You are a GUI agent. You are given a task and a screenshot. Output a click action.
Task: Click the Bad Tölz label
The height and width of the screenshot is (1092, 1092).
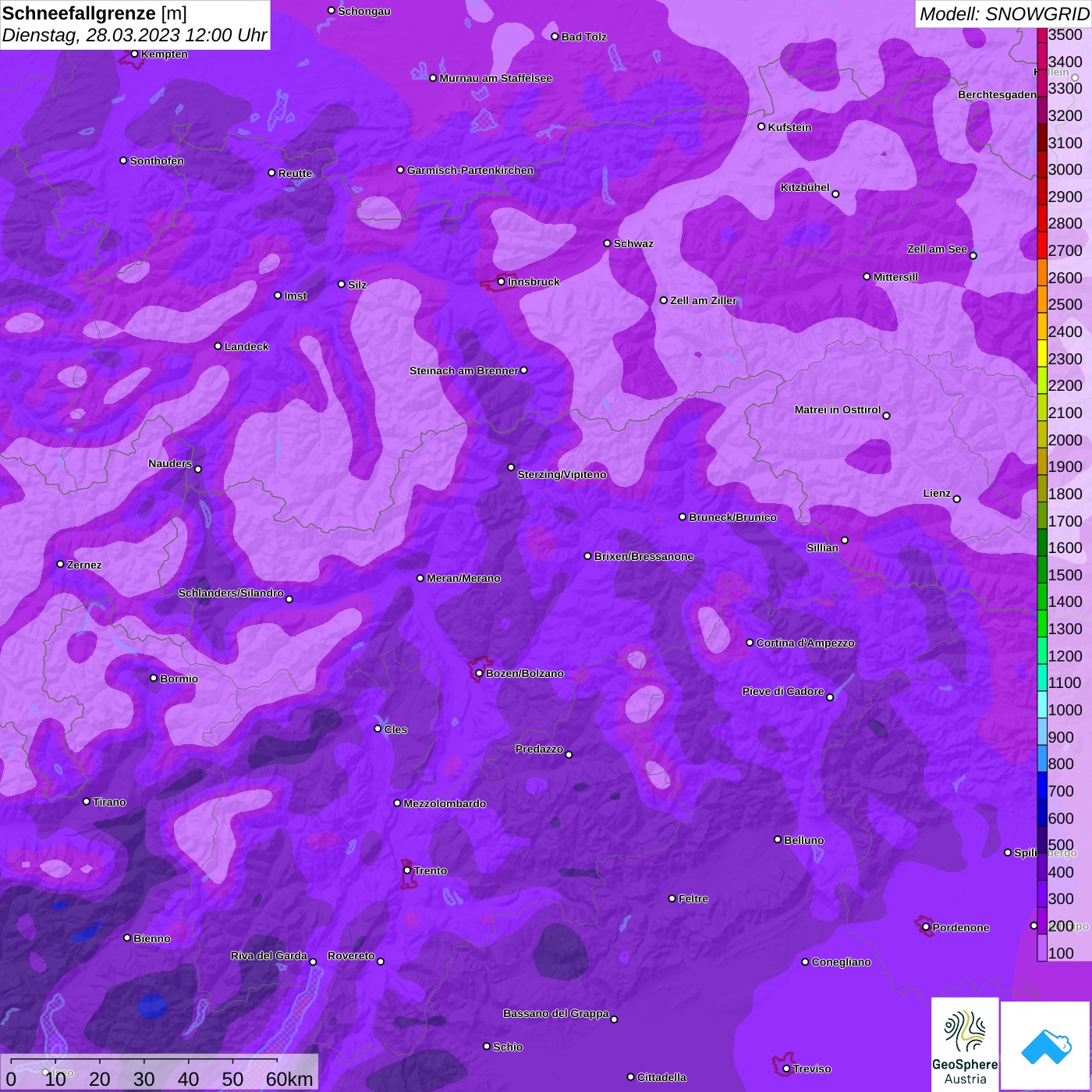584,37
